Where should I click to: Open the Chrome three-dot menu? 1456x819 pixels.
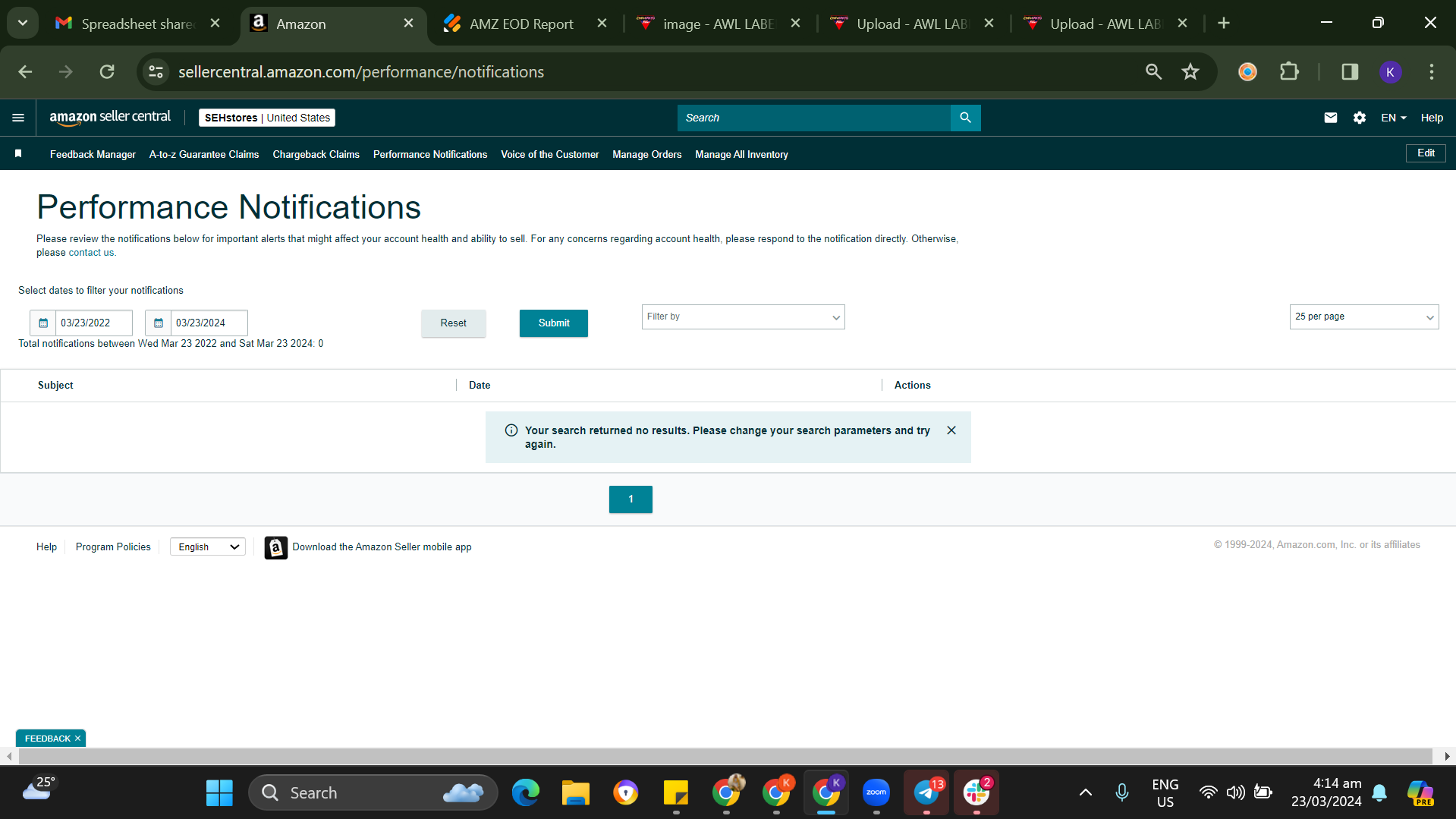(1431, 71)
